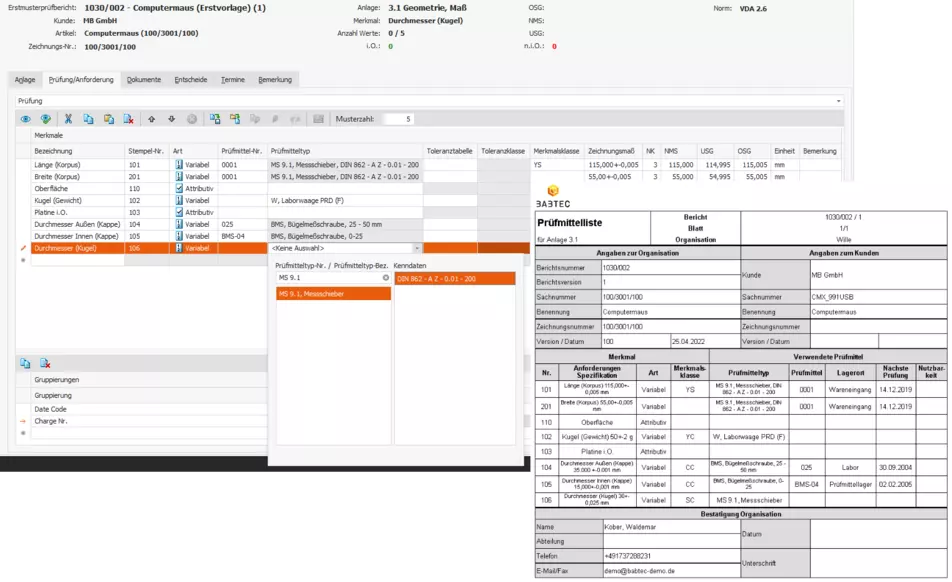This screenshot has height=582, width=952.
Task: Click Attributiv check icon in Platine i.O. row
Action: coord(178,212)
